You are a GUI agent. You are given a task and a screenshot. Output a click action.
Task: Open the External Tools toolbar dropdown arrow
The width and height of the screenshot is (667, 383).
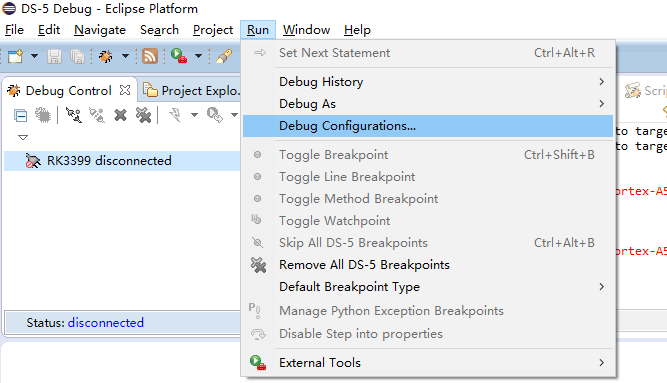click(198, 56)
